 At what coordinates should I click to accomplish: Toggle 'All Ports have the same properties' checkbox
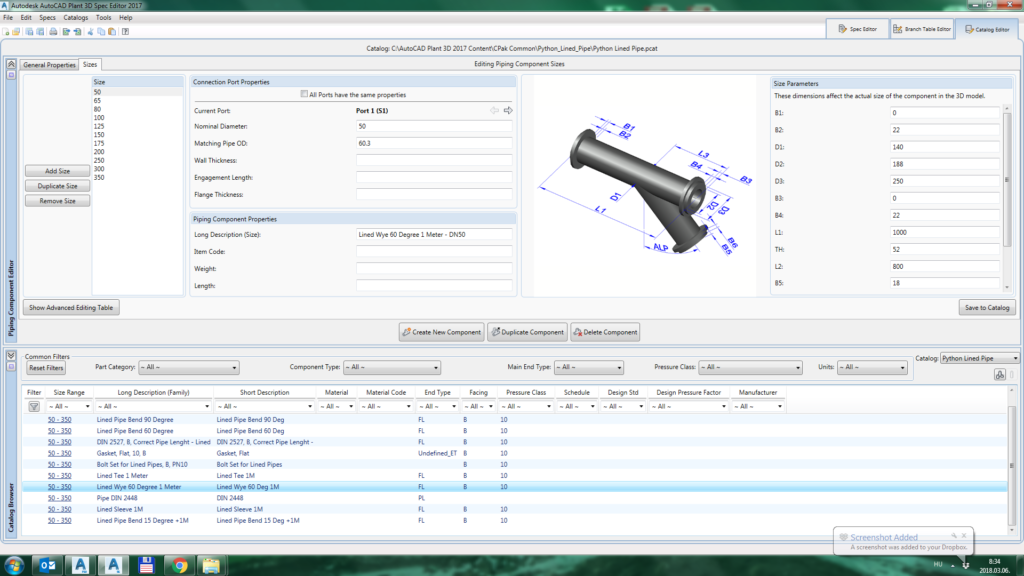pos(304,94)
